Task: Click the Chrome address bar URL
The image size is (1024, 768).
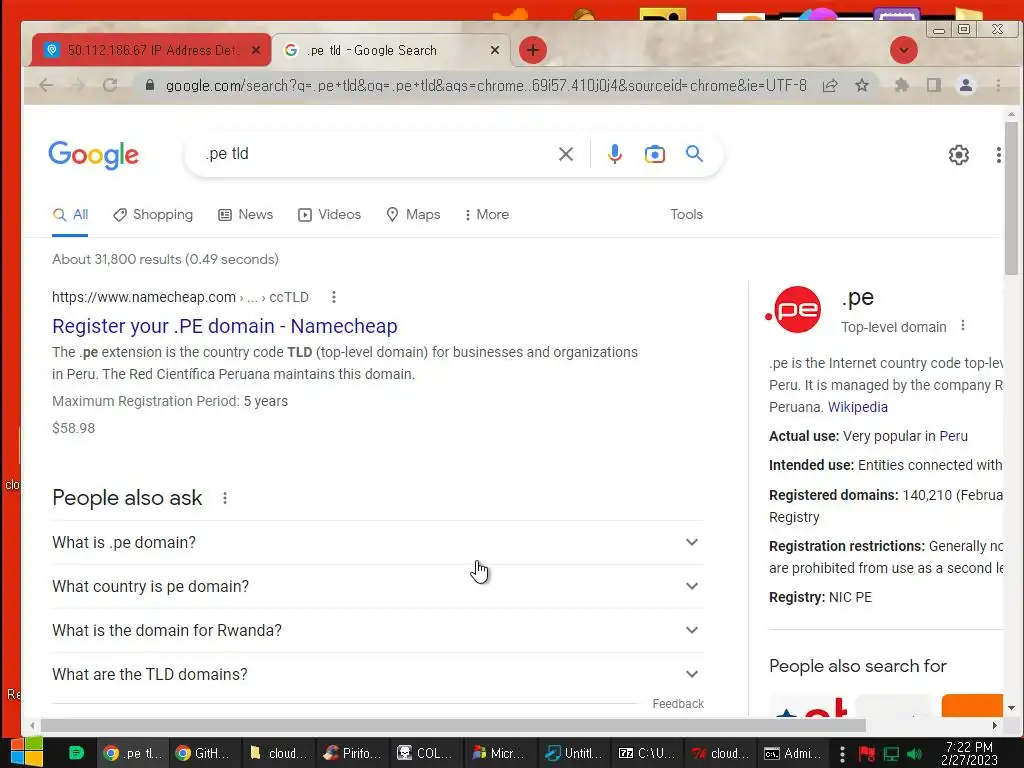Action: pyautogui.click(x=486, y=86)
